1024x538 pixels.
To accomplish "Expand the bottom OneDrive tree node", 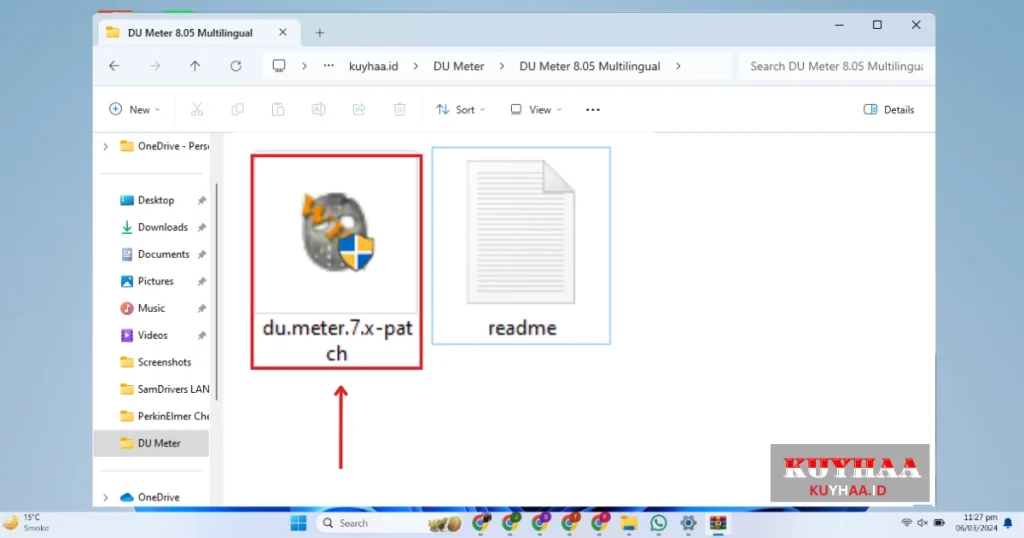I will pos(106,498).
